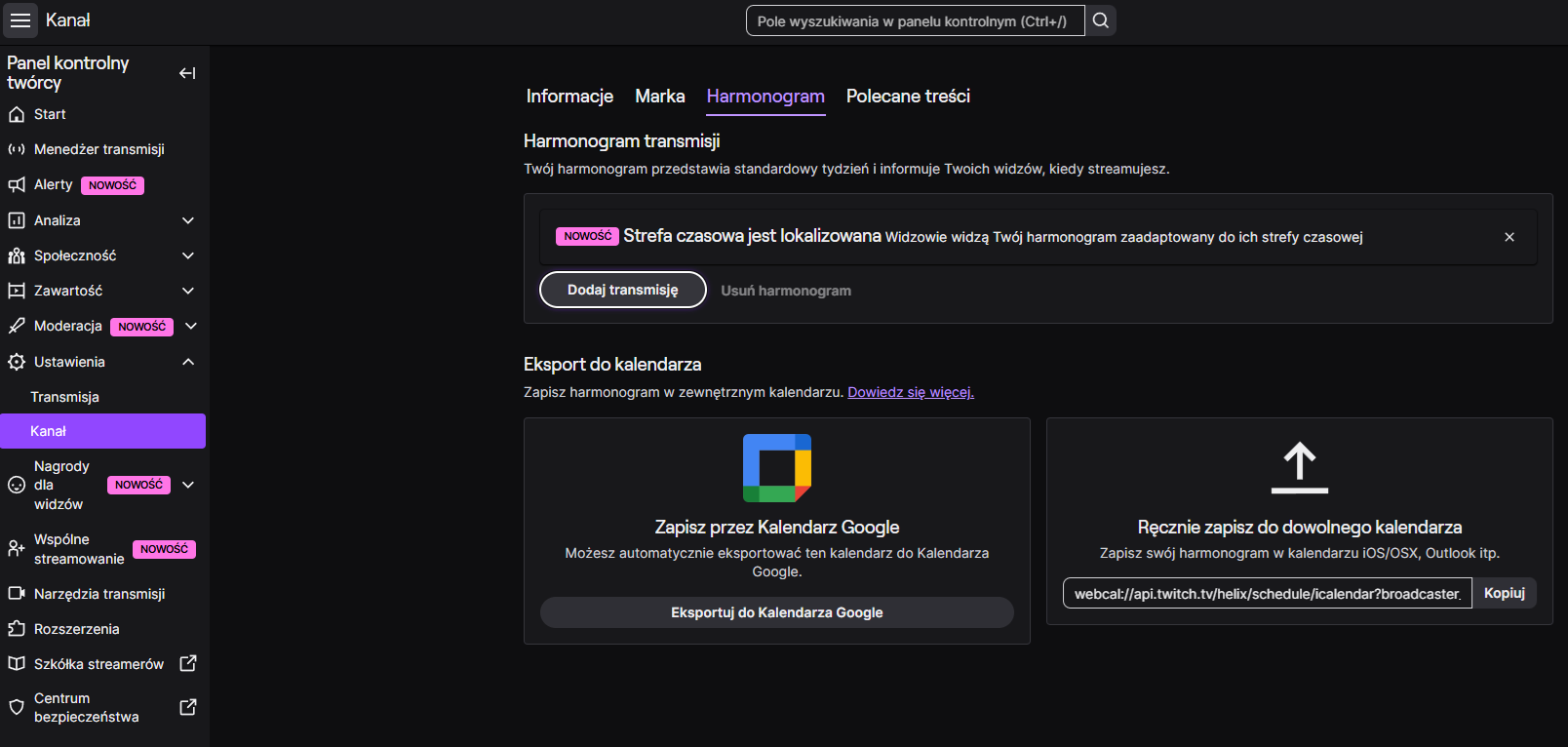The width and height of the screenshot is (1568, 747).
Task: Click the Rozszerzenia puzzle icon
Action: (x=17, y=628)
